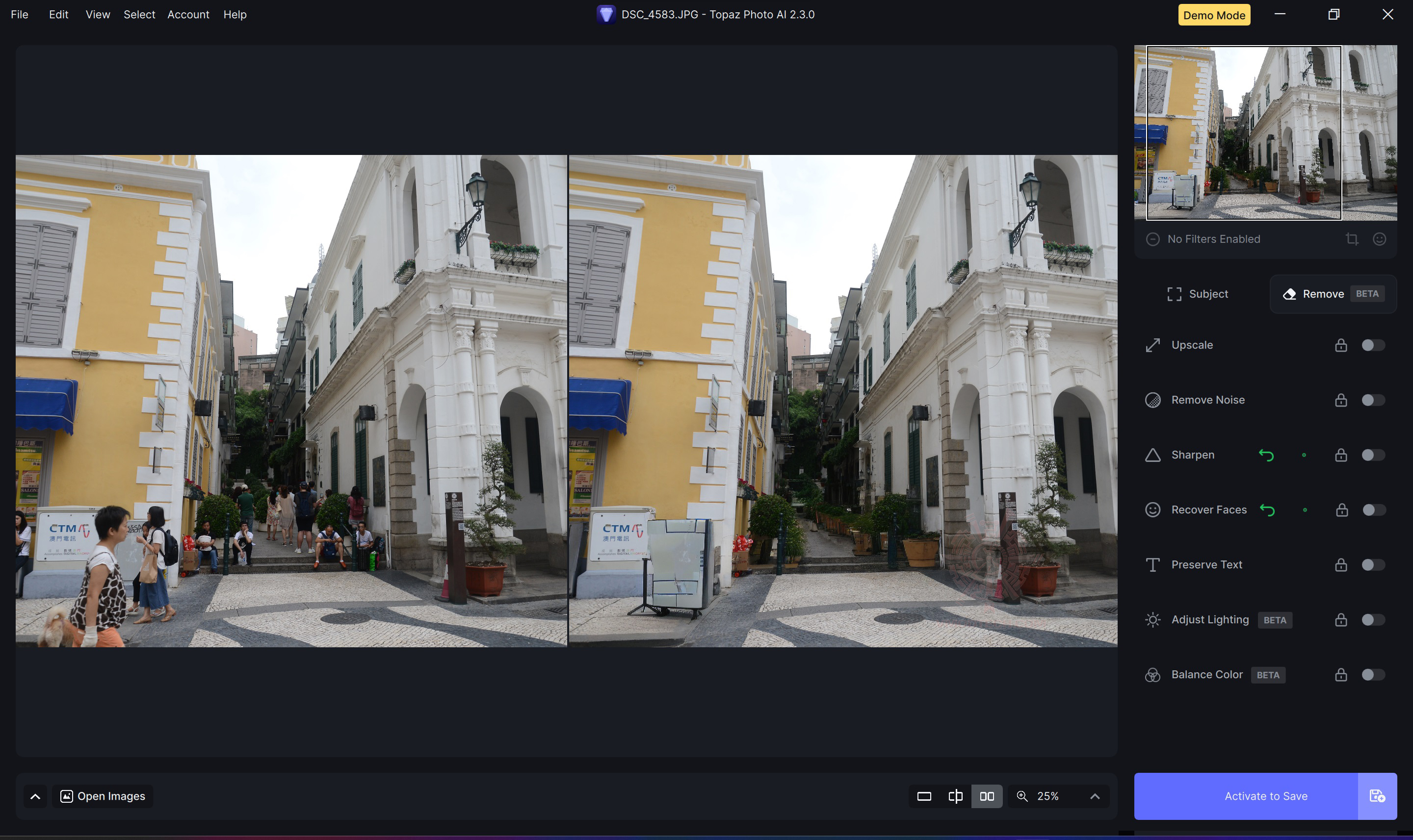Toggle Preserve Text filter on
Image resolution: width=1413 pixels, height=840 pixels.
(x=1373, y=565)
